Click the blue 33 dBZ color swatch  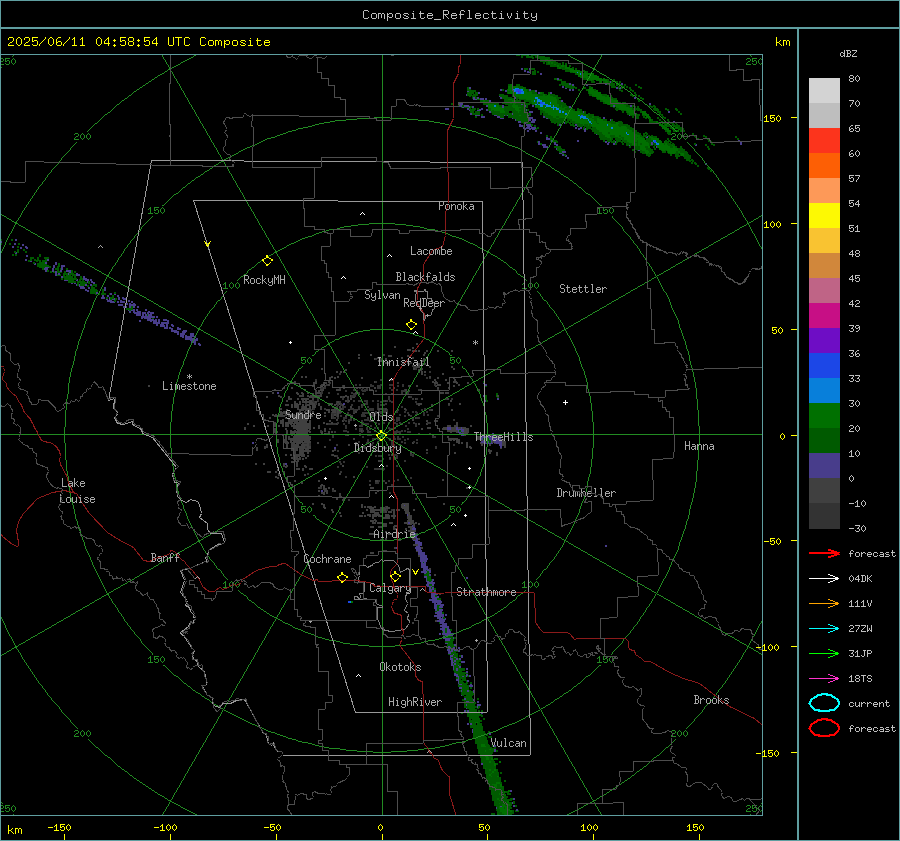[x=824, y=365]
